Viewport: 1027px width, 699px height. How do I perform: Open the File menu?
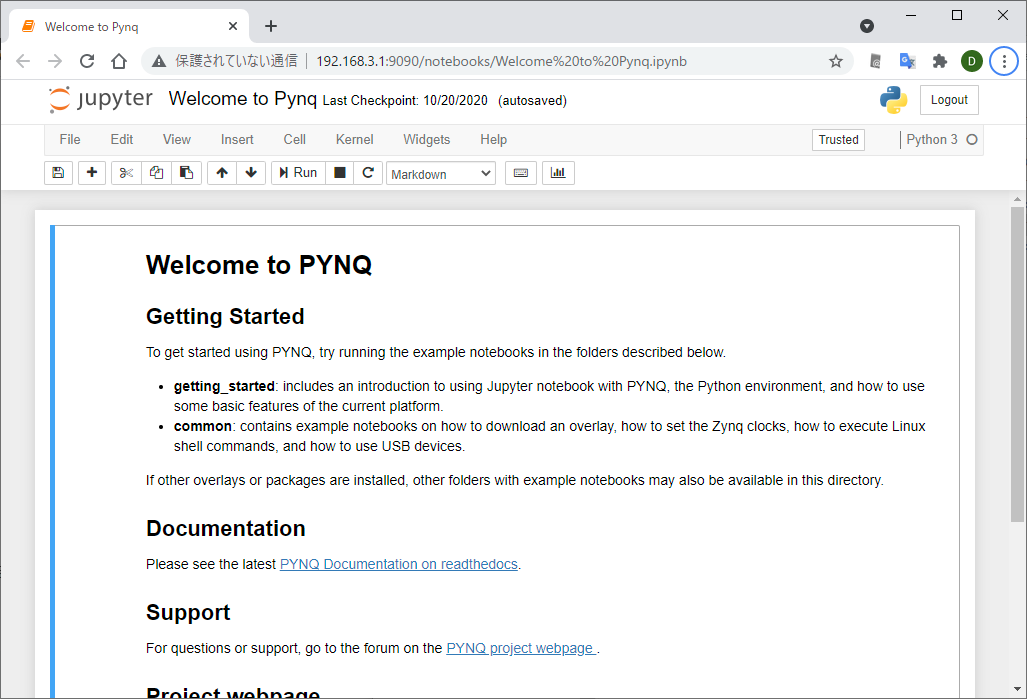tap(70, 140)
